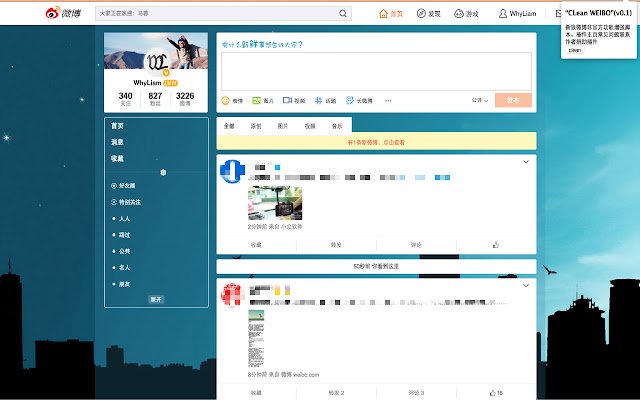Image resolution: width=640 pixels, height=400 pixels.
Task: Open 游戏 with the gamepad icon
Action: coord(466,13)
